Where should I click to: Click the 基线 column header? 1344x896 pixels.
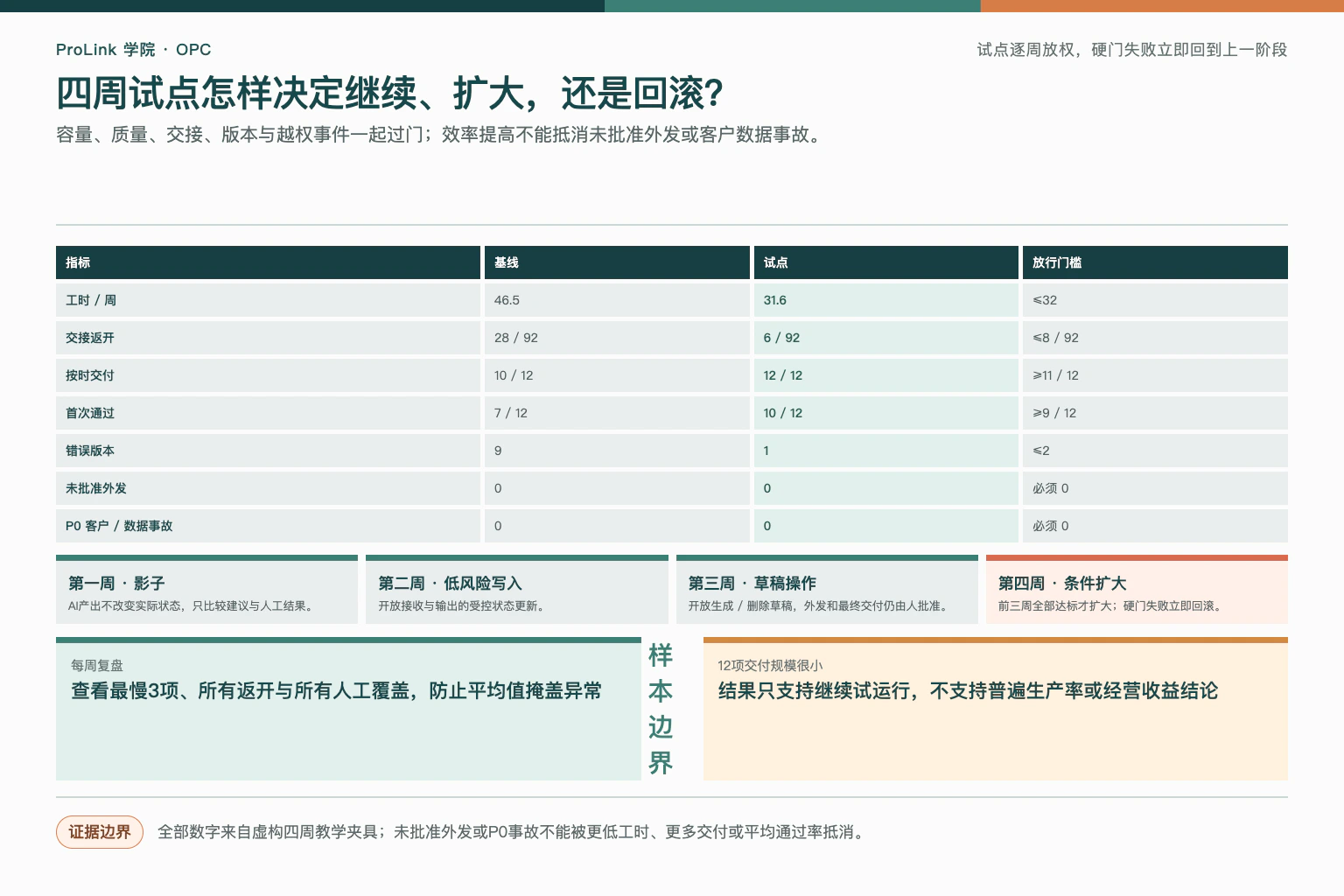(x=617, y=262)
